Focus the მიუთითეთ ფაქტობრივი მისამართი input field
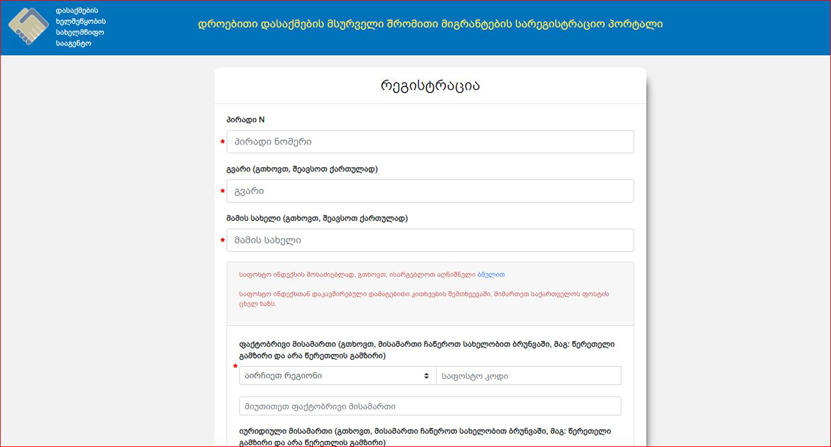 (x=430, y=406)
